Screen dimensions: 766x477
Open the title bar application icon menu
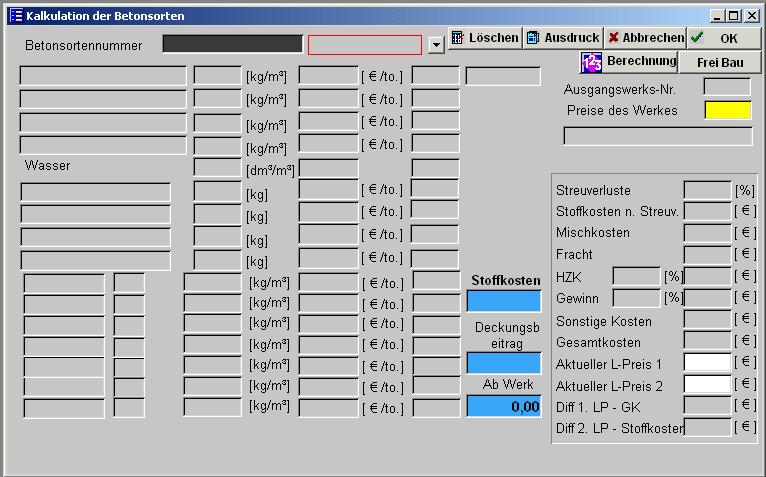click(x=14, y=16)
